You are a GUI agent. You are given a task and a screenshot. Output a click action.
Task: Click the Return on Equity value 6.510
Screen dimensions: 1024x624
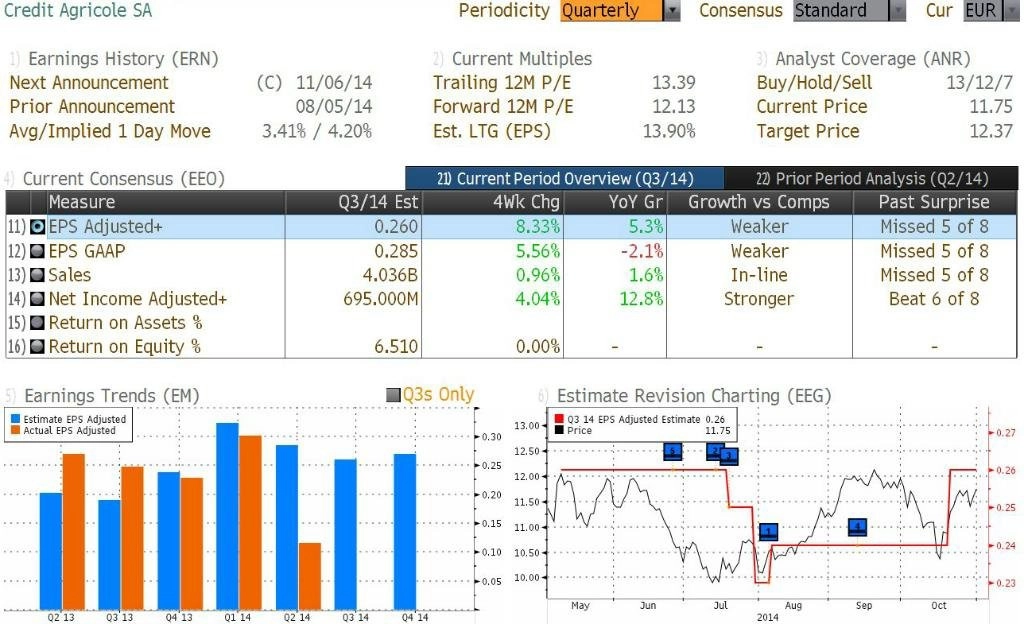point(396,347)
